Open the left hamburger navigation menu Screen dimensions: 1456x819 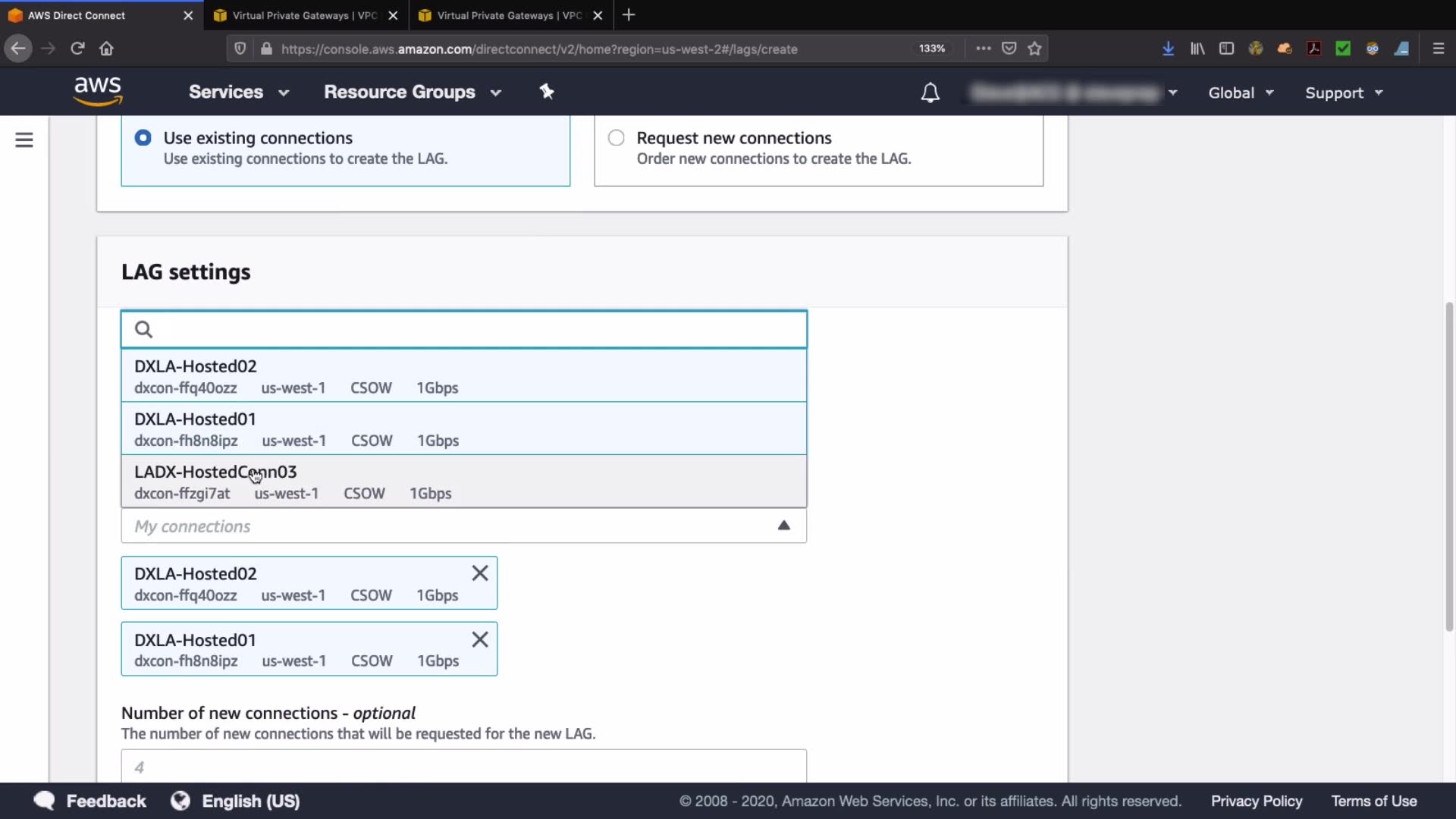tap(24, 140)
